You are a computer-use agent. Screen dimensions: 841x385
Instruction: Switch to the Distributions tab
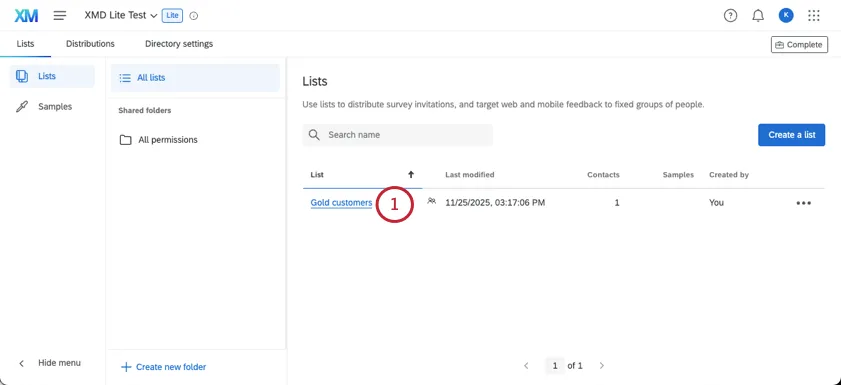click(90, 44)
